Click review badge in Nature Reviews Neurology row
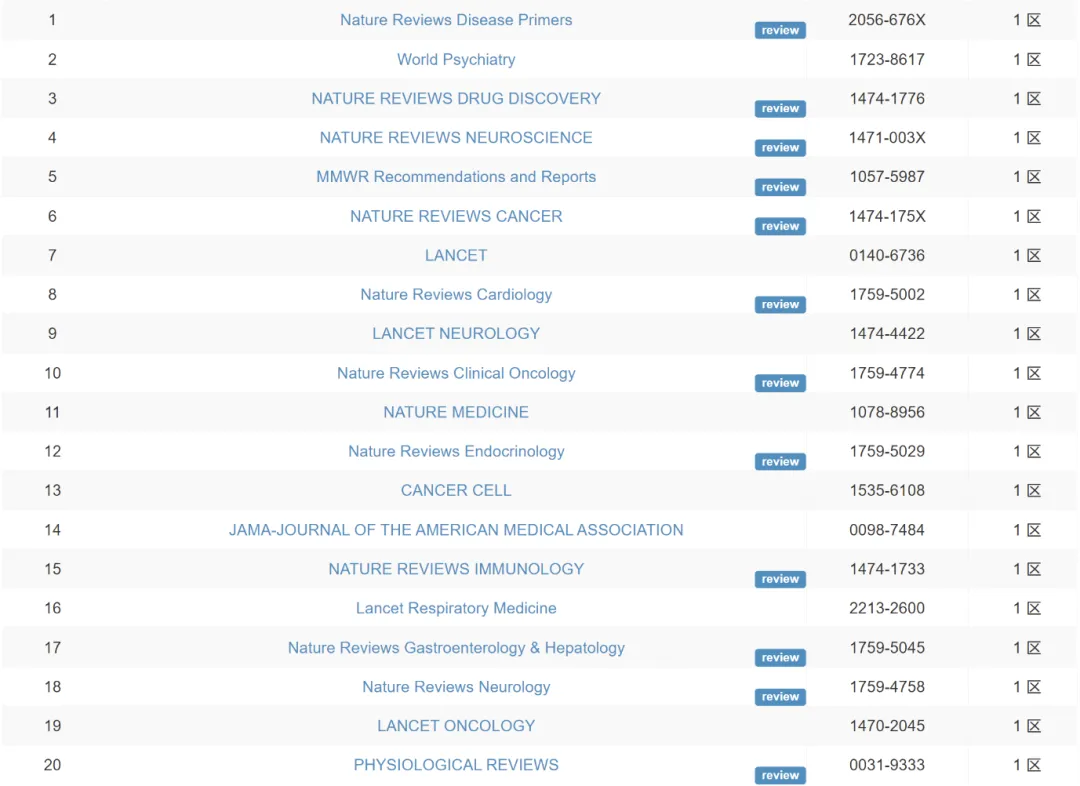The image size is (1080, 786). point(780,697)
